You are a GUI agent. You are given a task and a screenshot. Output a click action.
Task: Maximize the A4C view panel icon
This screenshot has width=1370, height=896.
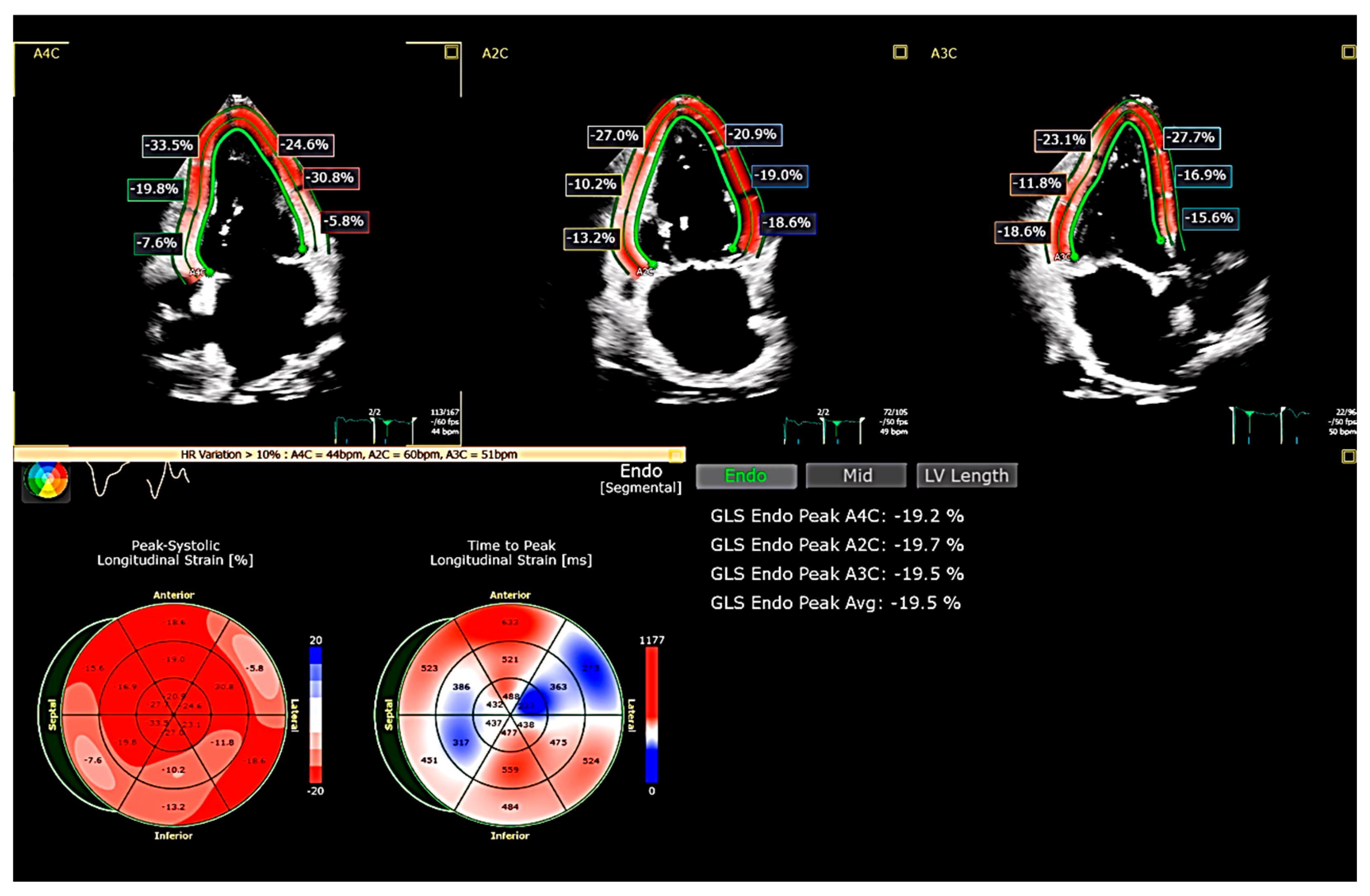pyautogui.click(x=451, y=52)
